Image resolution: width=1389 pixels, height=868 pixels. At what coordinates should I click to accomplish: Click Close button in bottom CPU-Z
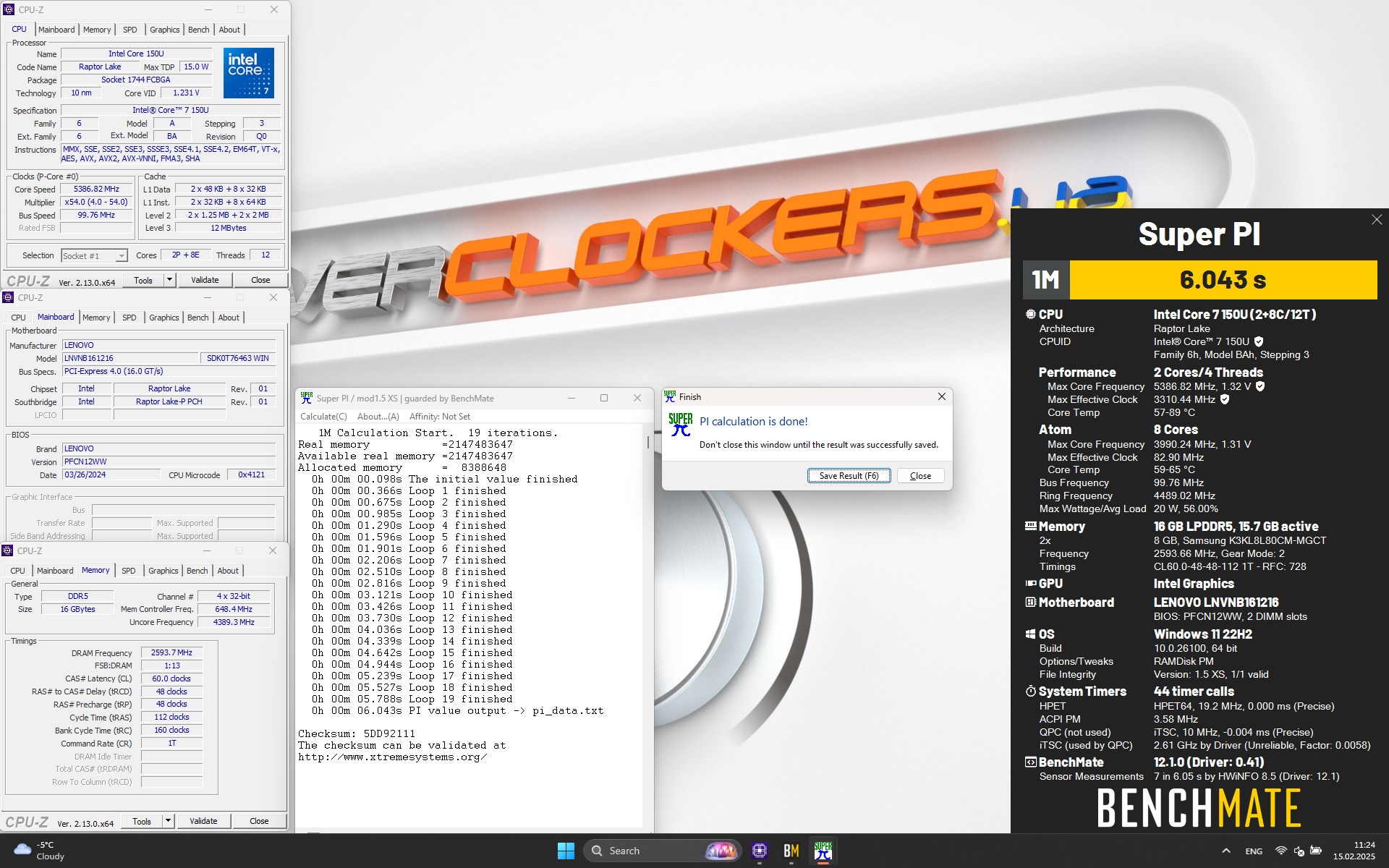tap(259, 821)
